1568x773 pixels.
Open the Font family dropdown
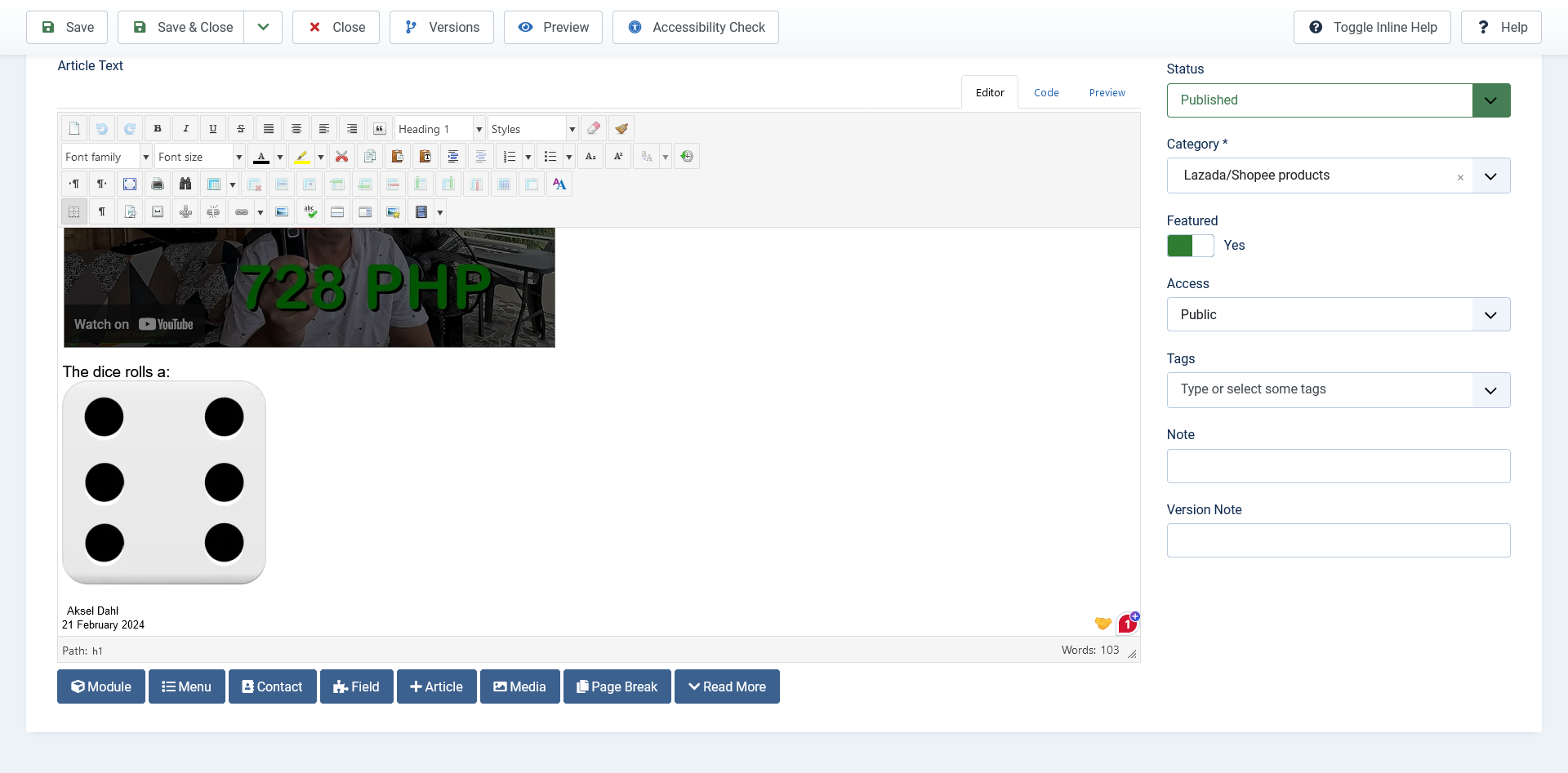point(107,156)
